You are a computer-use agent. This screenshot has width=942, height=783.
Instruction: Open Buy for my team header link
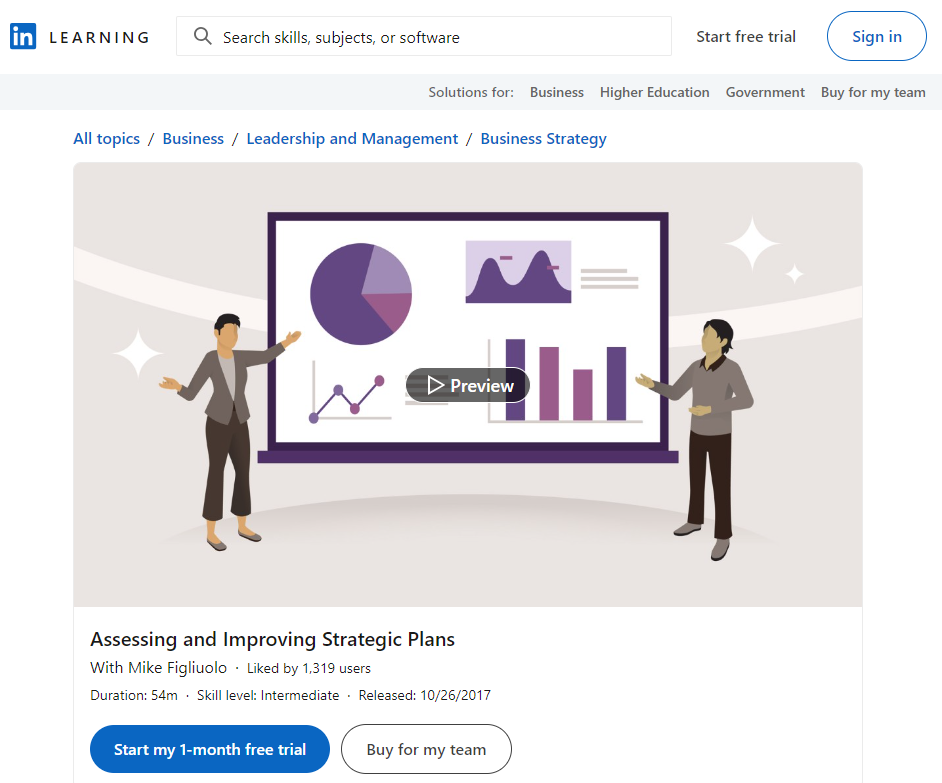pos(873,92)
